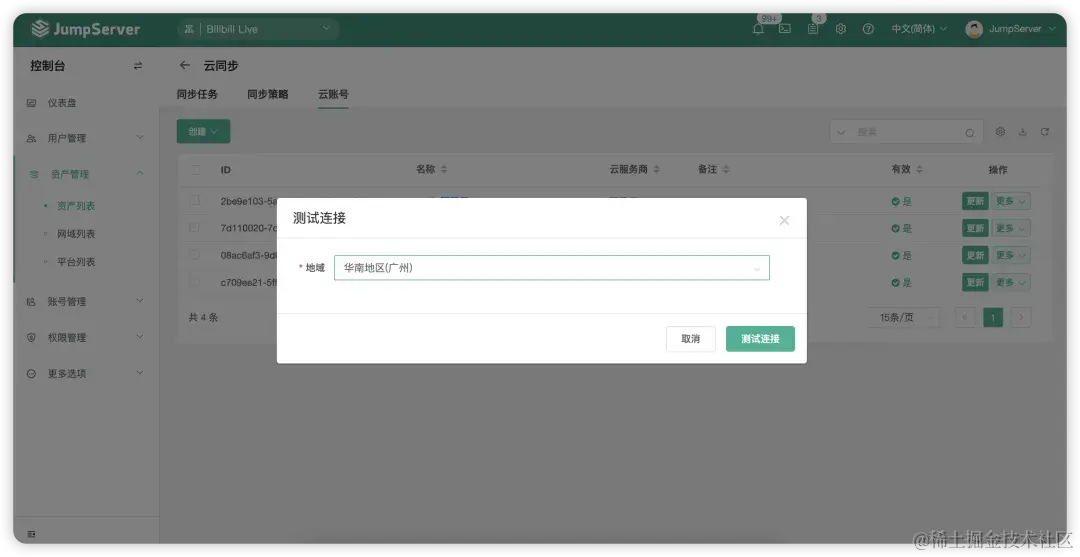Open system settings gear in header

point(840,29)
